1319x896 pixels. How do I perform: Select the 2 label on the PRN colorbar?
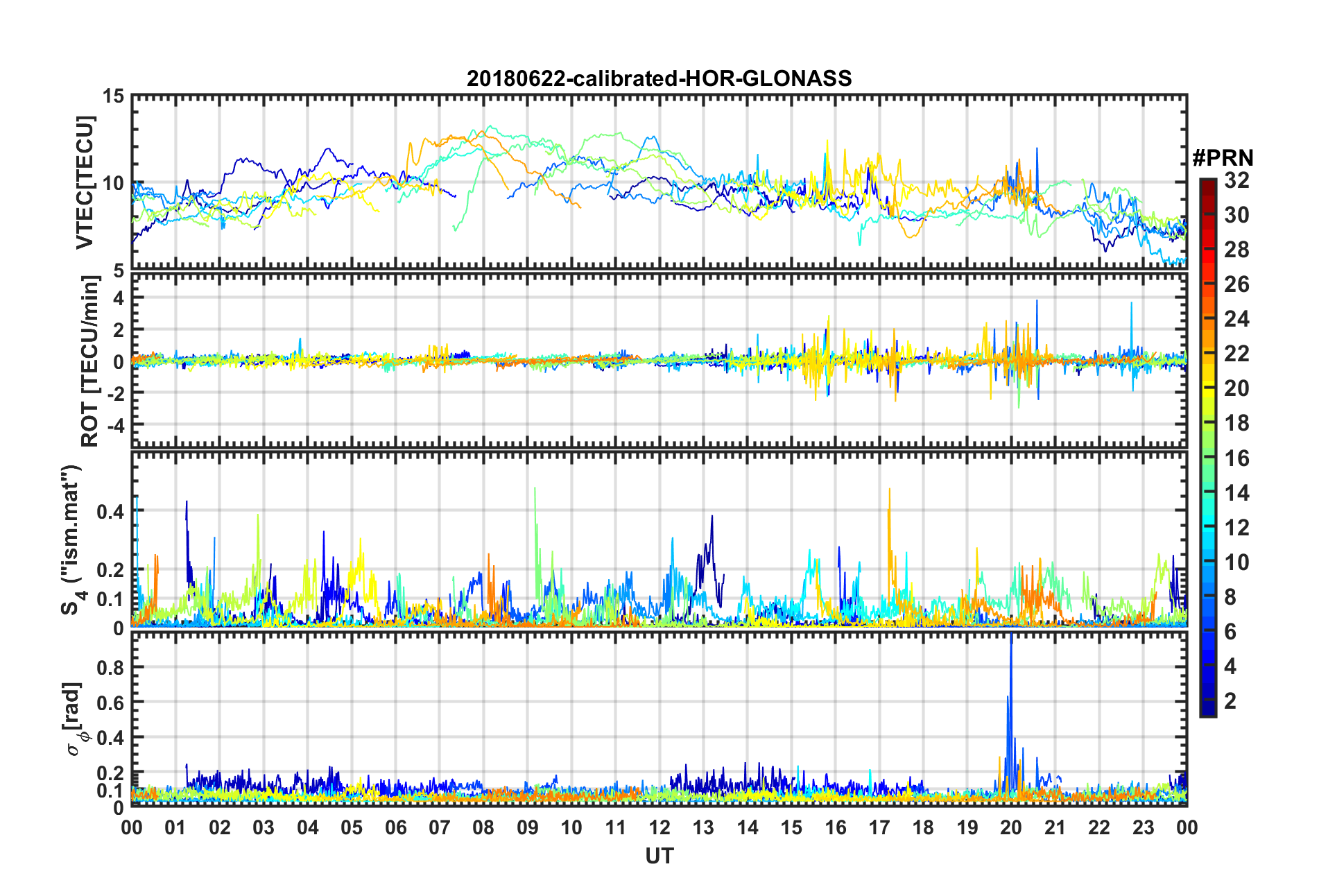click(x=1230, y=700)
